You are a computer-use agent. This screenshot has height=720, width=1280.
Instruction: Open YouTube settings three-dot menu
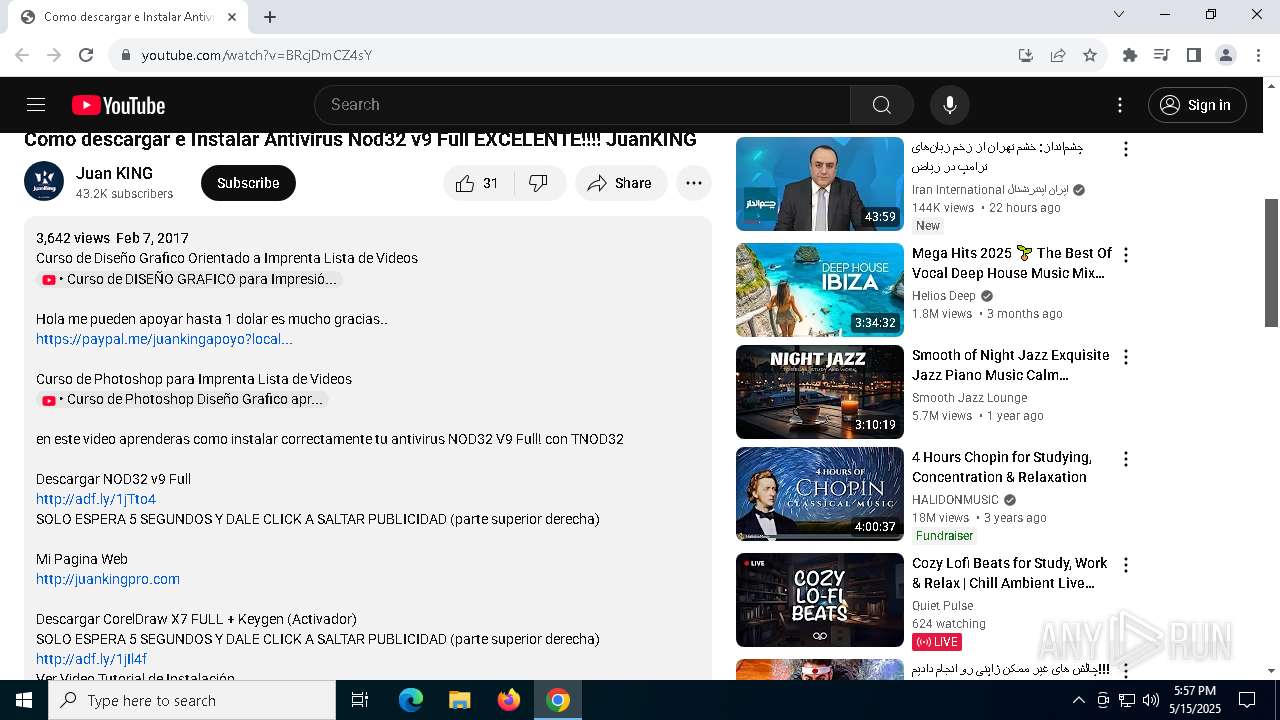[x=1120, y=105]
